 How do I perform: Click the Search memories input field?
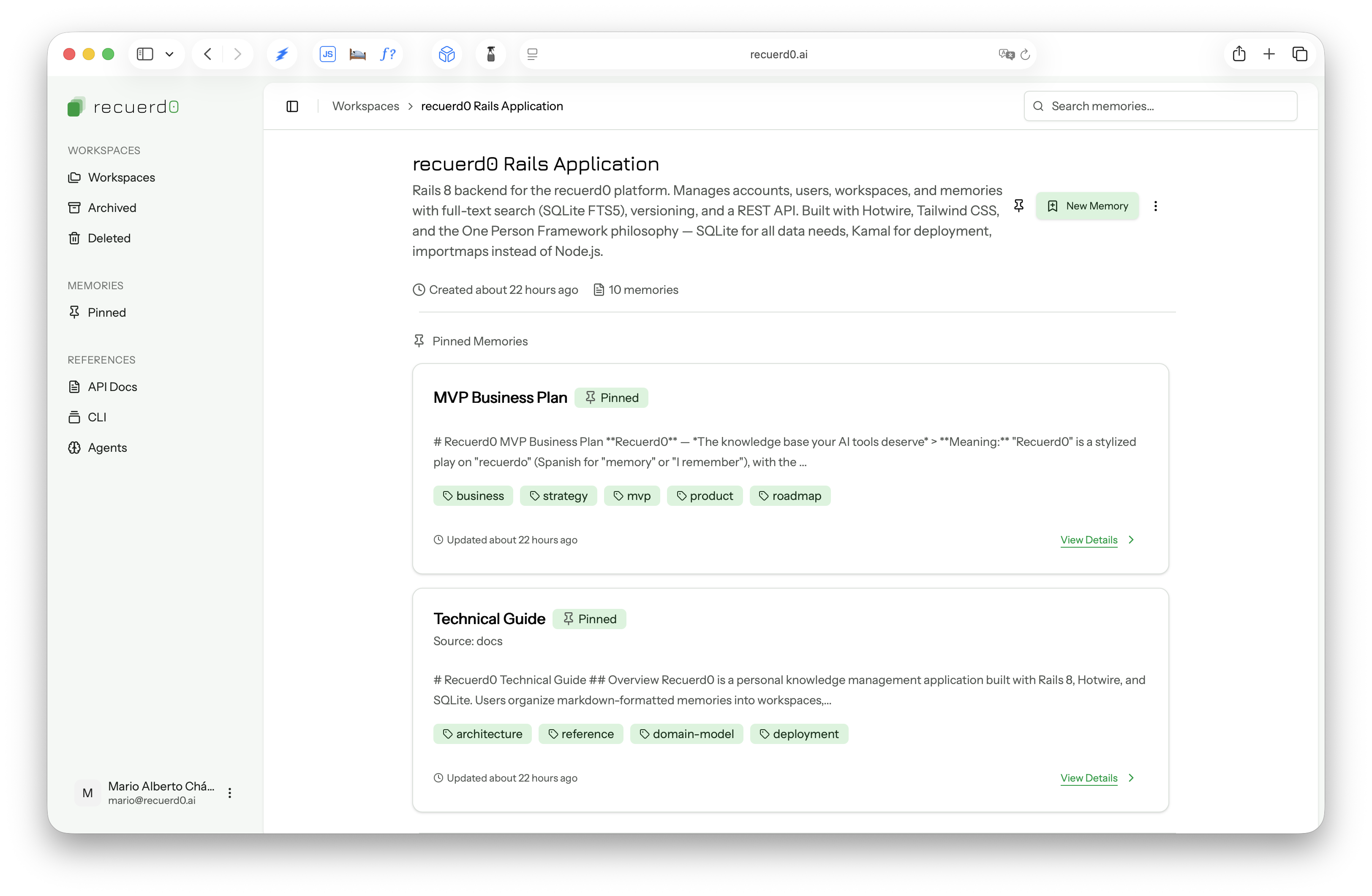click(1160, 106)
